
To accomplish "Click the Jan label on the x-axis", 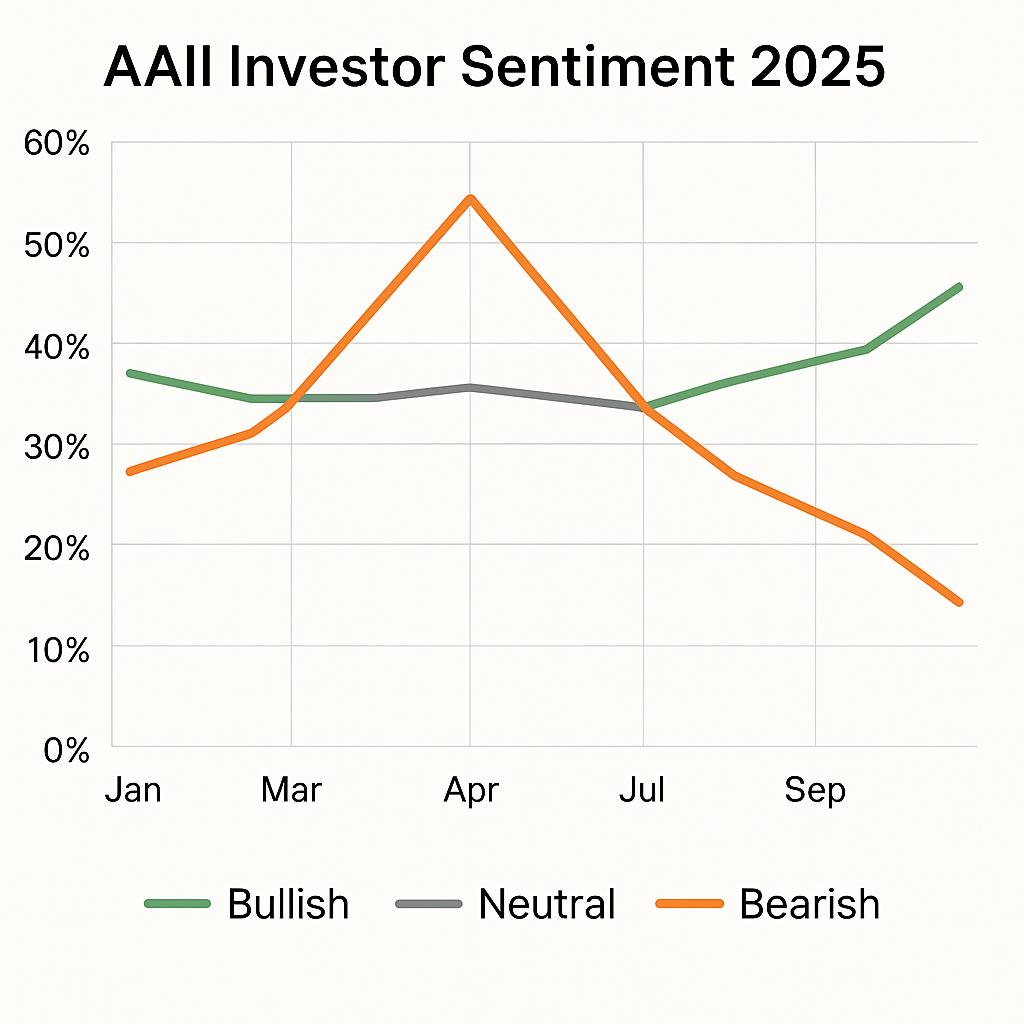I will pyautogui.click(x=132, y=790).
